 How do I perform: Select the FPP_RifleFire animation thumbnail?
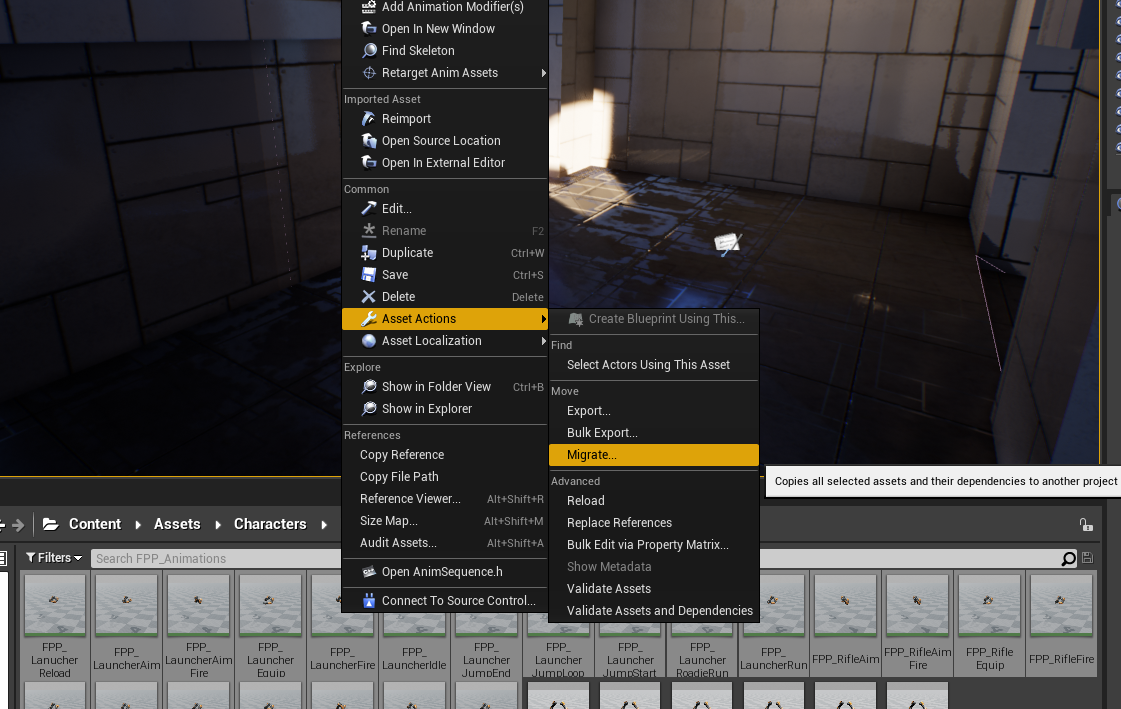[x=1061, y=605]
